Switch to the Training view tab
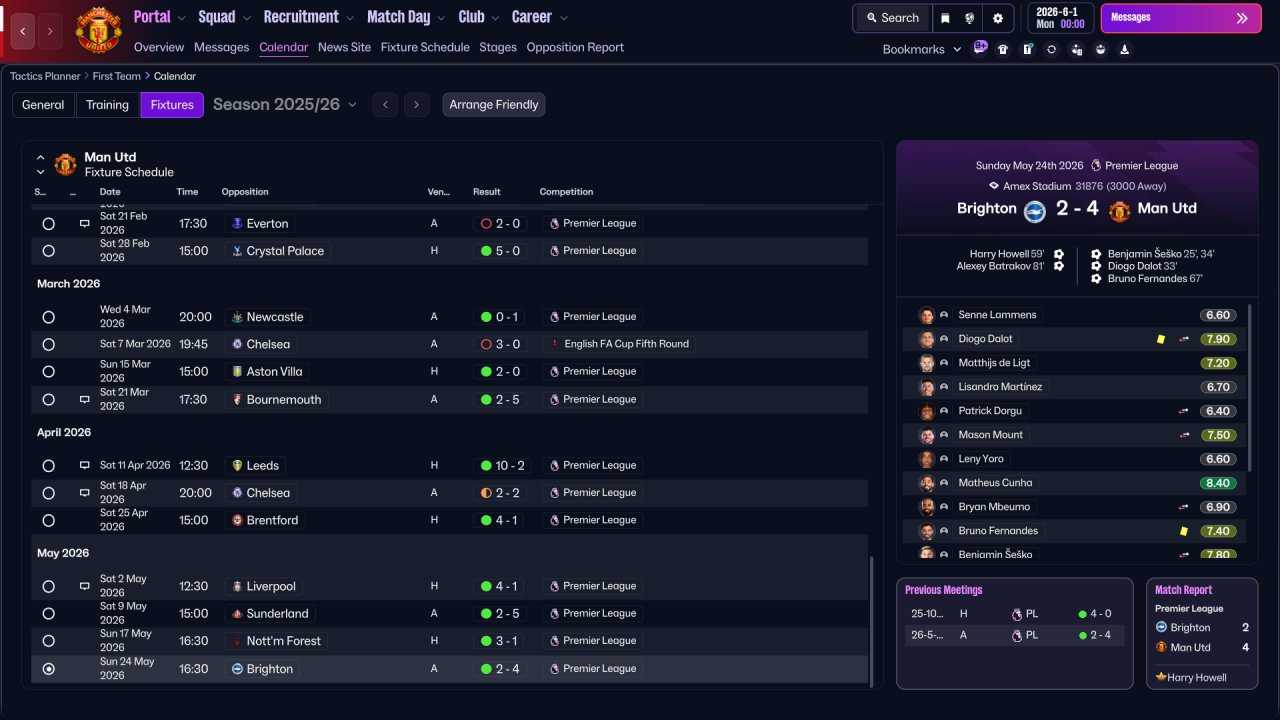This screenshot has height=720, width=1280. (x=107, y=105)
